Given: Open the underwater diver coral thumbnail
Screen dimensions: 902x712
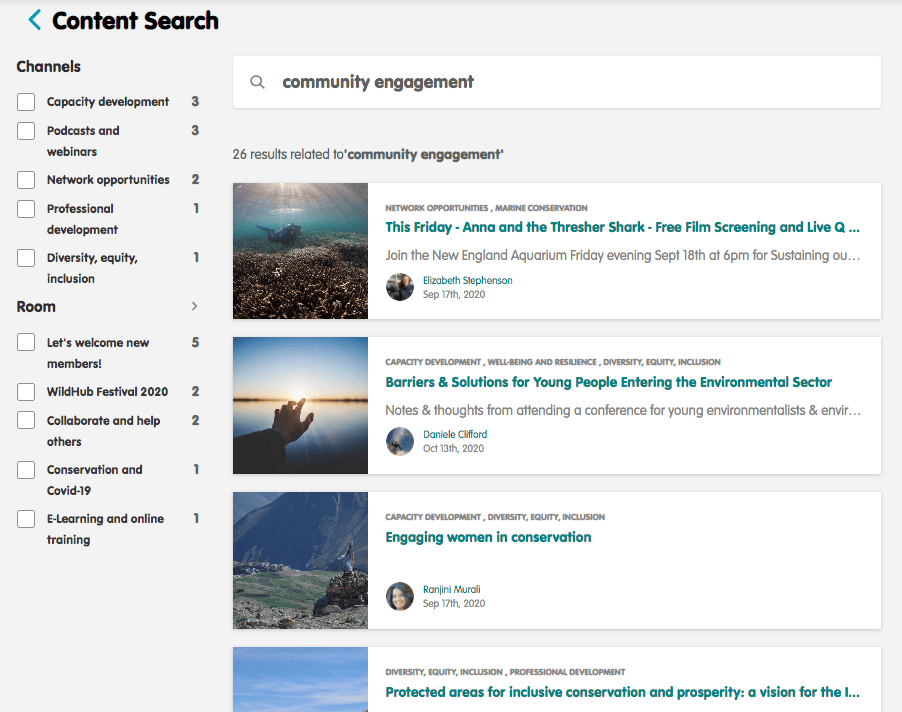Looking at the screenshot, I should click(x=300, y=251).
